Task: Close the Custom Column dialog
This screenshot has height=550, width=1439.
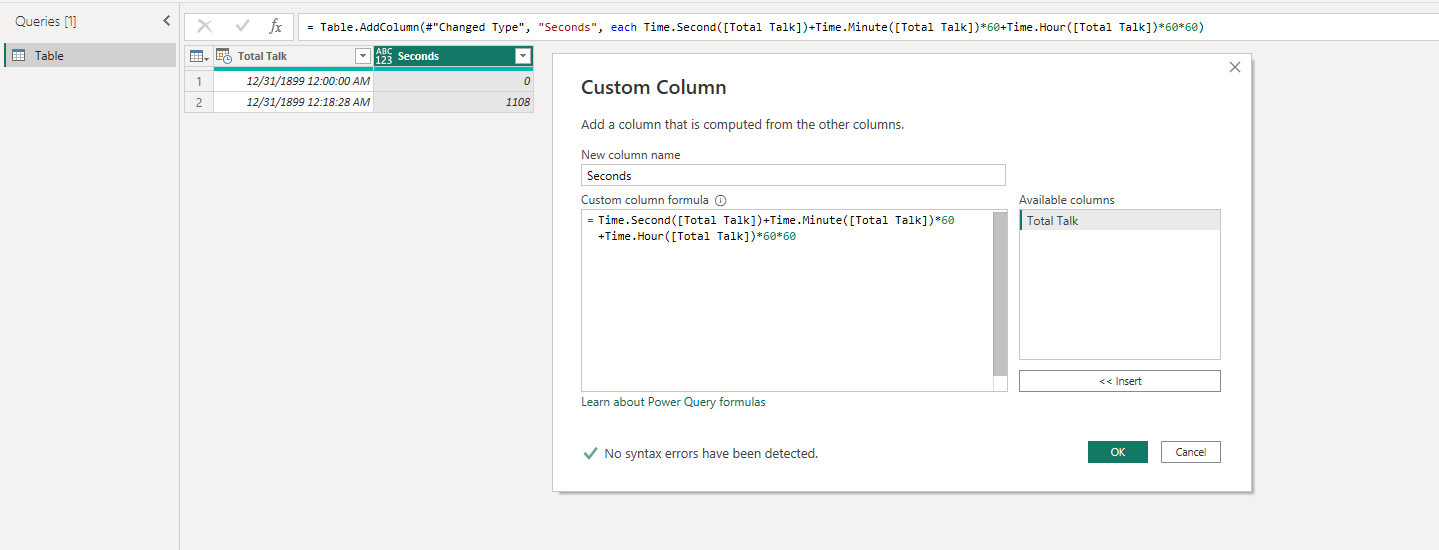Action: (x=1234, y=67)
